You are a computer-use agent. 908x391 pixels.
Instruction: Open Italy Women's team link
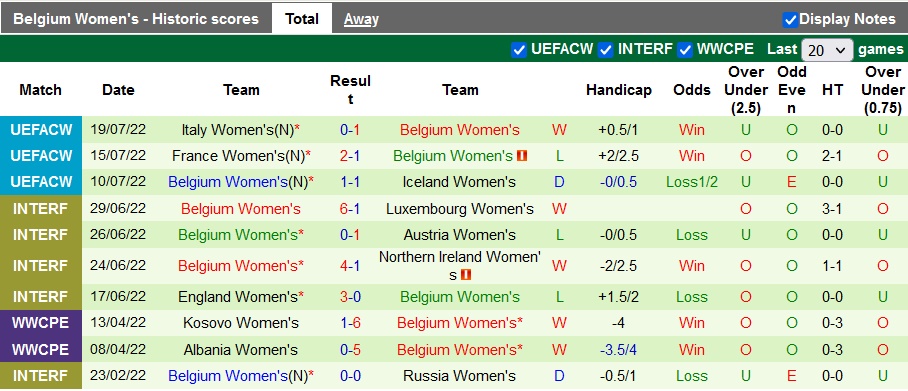(x=237, y=130)
